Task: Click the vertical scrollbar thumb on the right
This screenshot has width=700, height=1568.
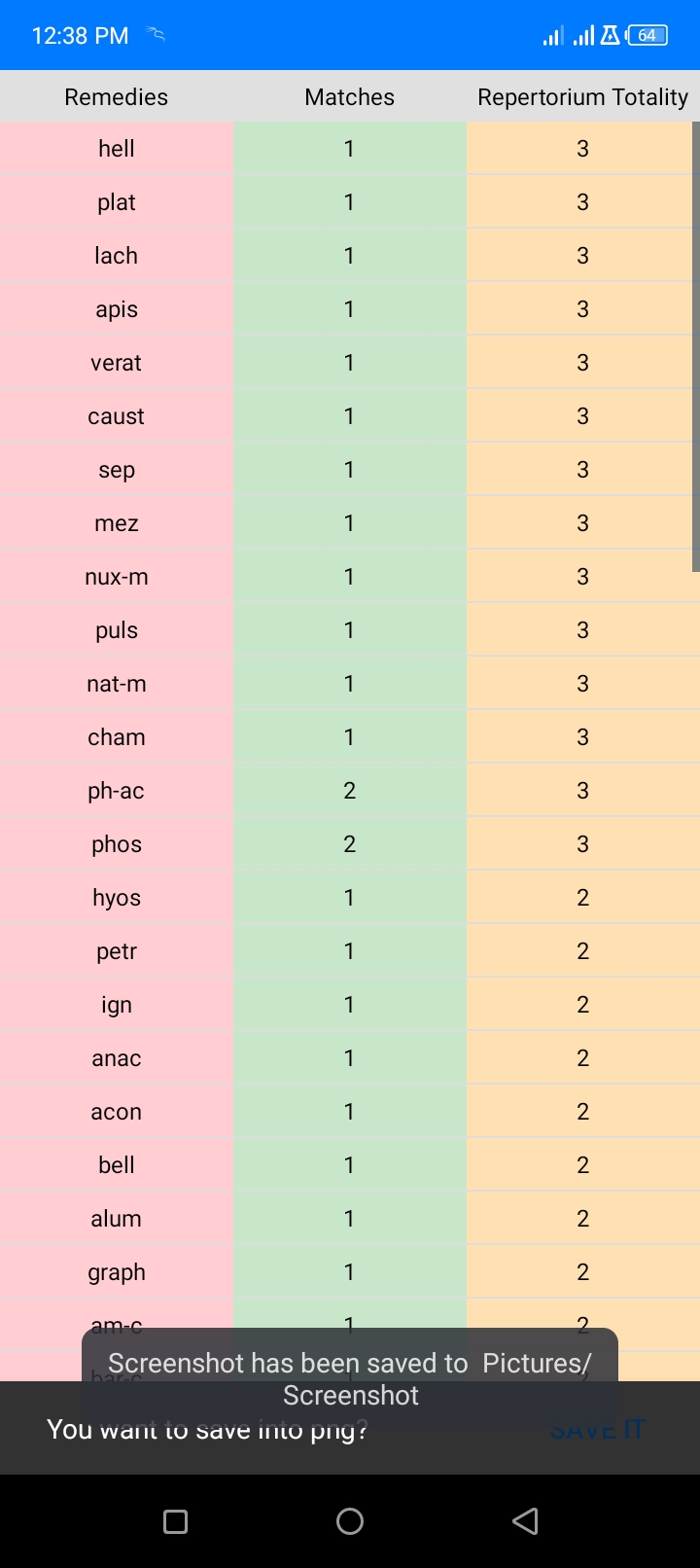Action: 695,345
